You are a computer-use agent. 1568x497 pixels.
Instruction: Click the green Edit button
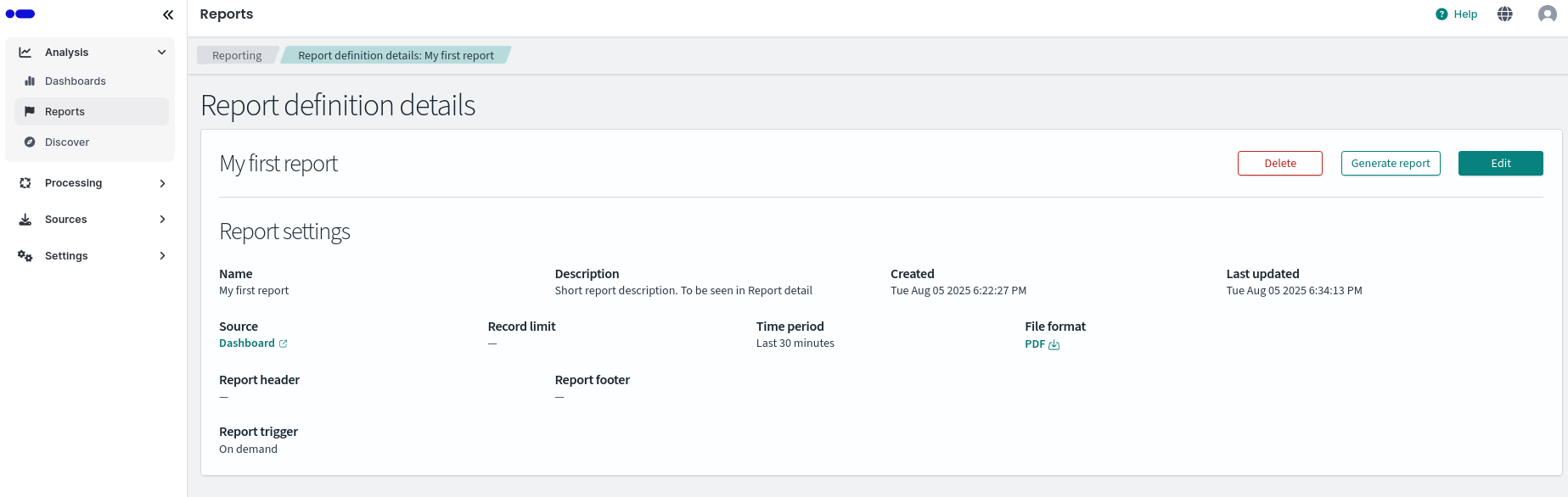tap(1501, 164)
